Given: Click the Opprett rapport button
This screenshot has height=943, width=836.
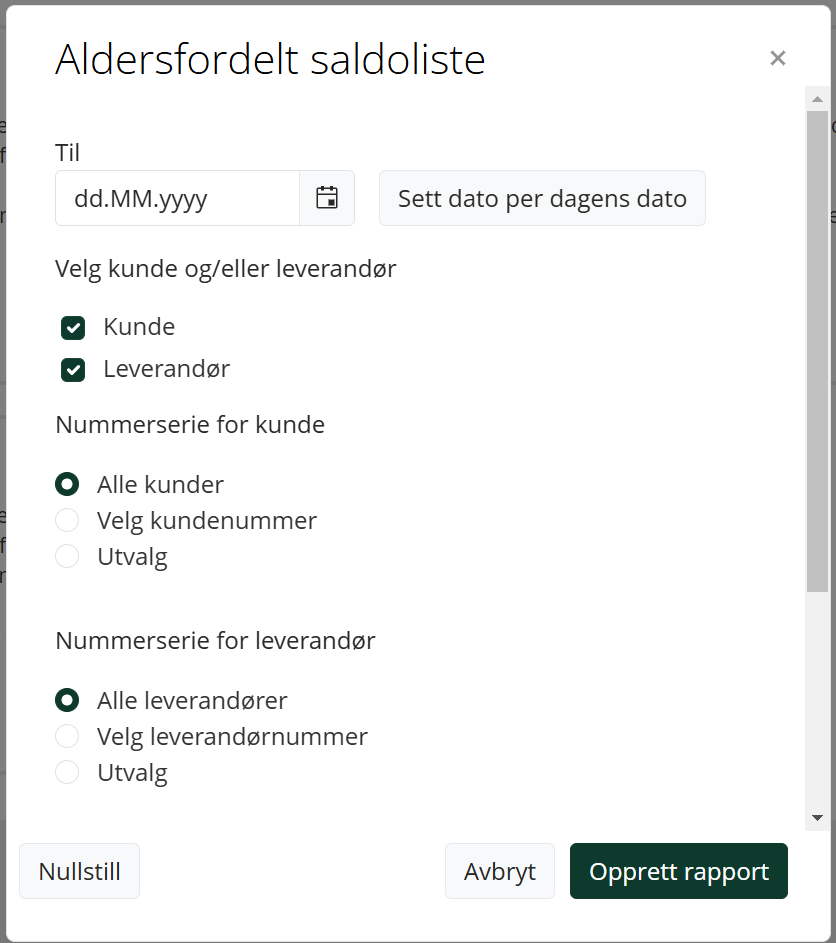Looking at the screenshot, I should click(678, 871).
